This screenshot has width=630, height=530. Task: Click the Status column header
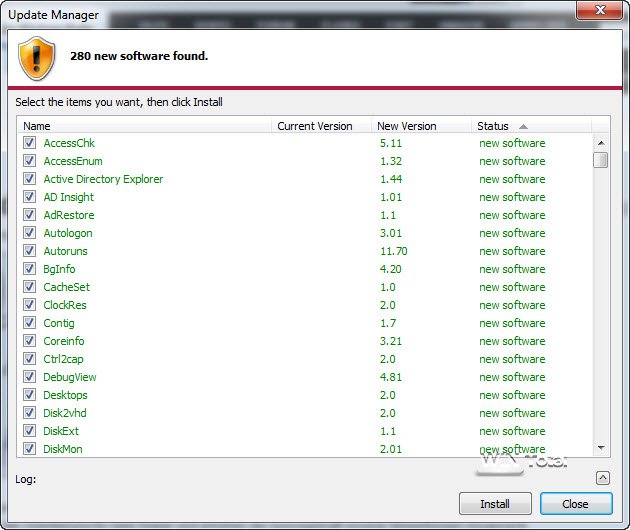coord(531,126)
